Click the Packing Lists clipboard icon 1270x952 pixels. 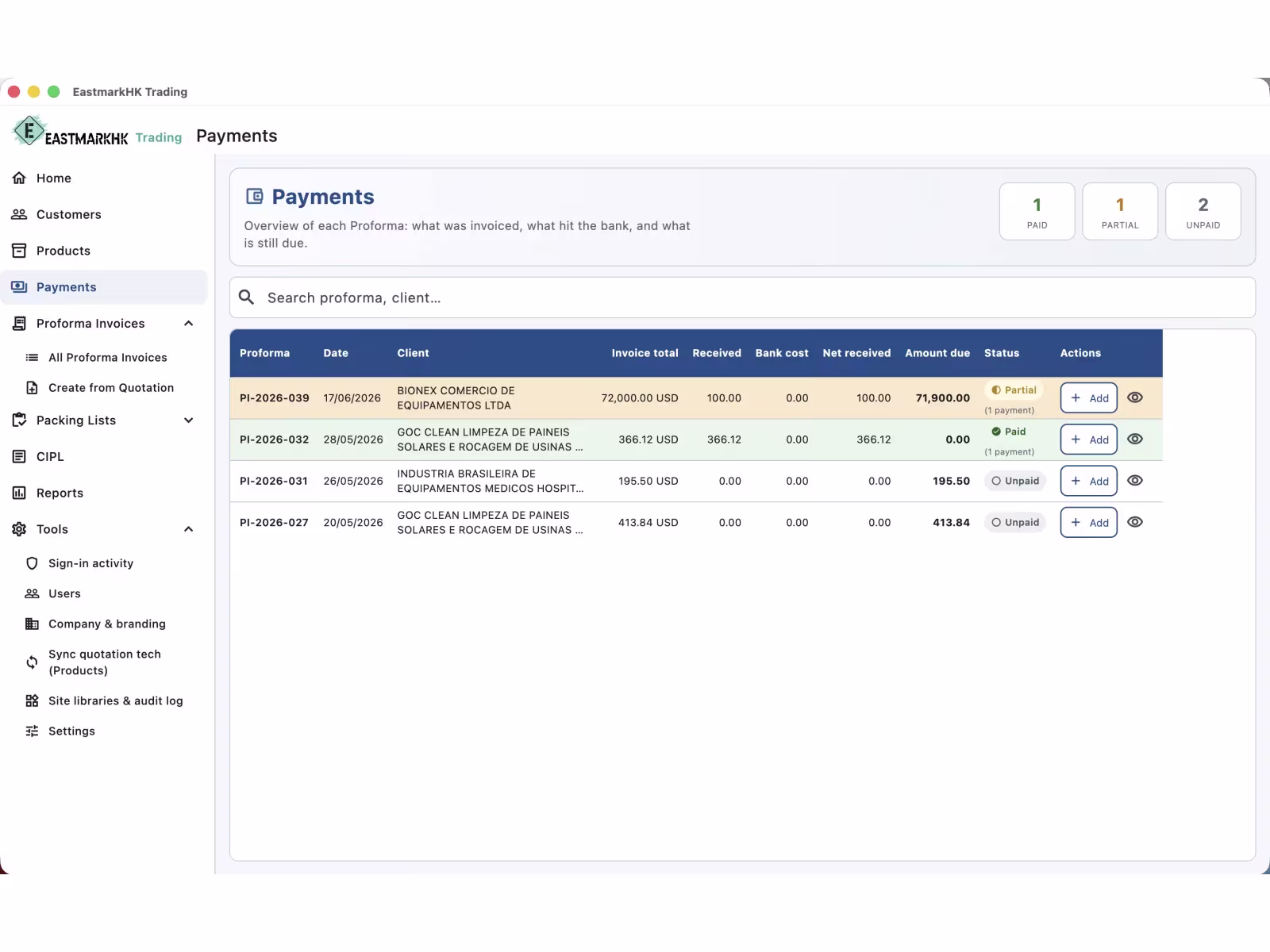pos(19,420)
